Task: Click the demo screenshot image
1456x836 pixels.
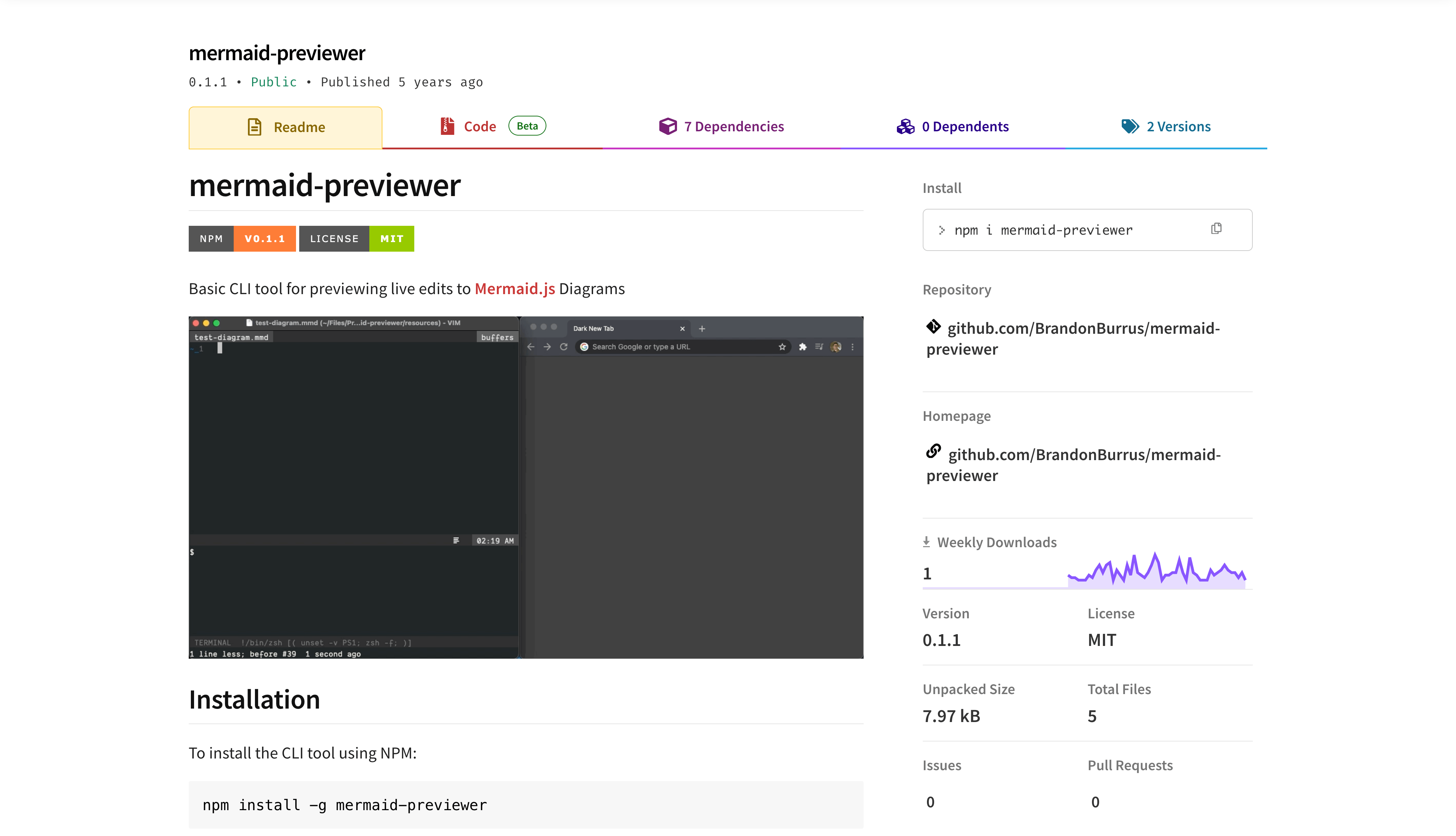Action: coord(525,487)
